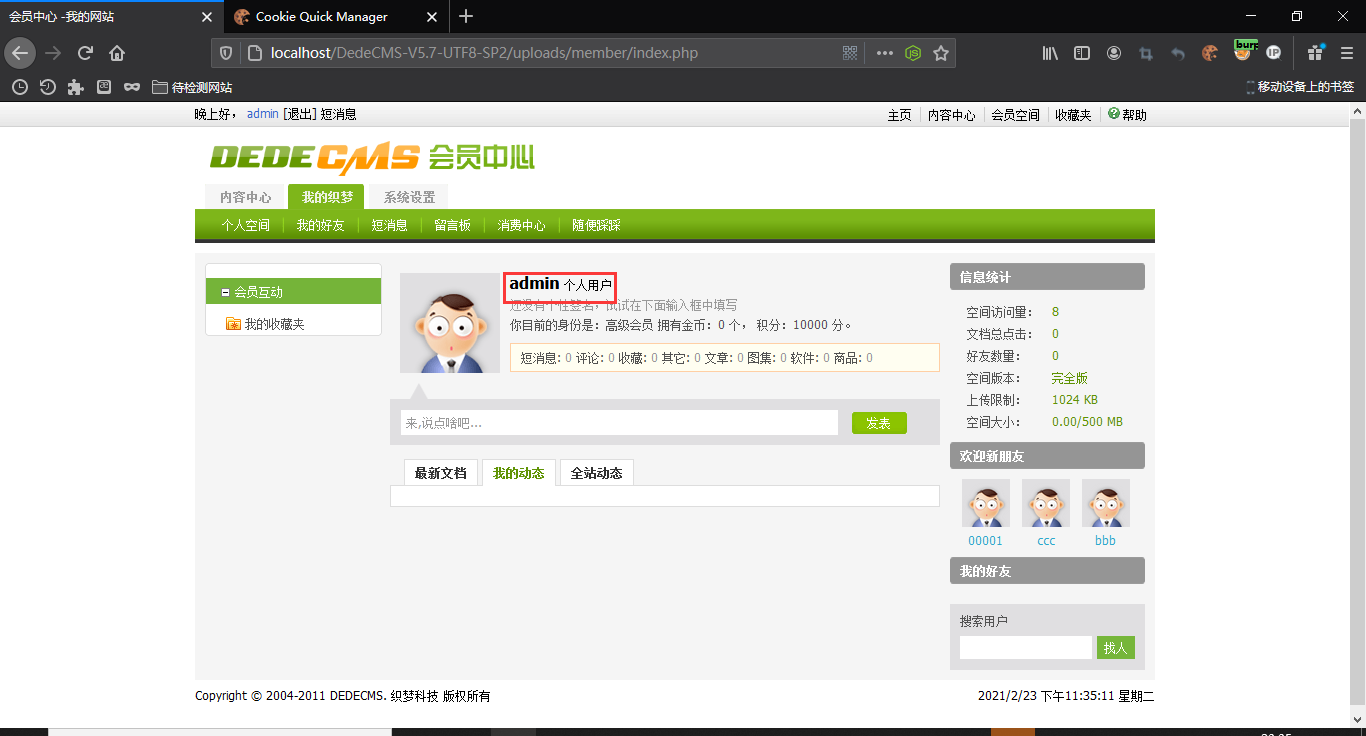Click the What's New gift icon
This screenshot has height=736, width=1366.
point(1315,54)
